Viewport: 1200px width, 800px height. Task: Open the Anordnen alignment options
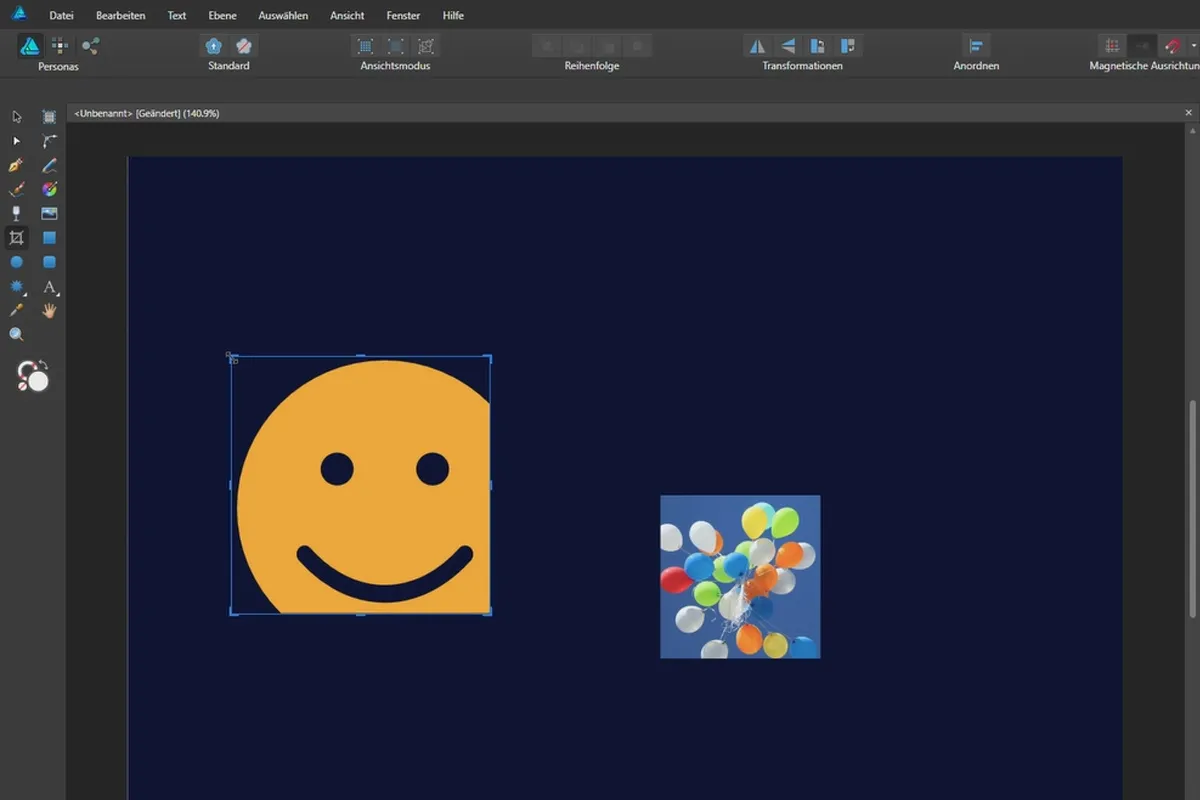pyautogui.click(x=976, y=46)
